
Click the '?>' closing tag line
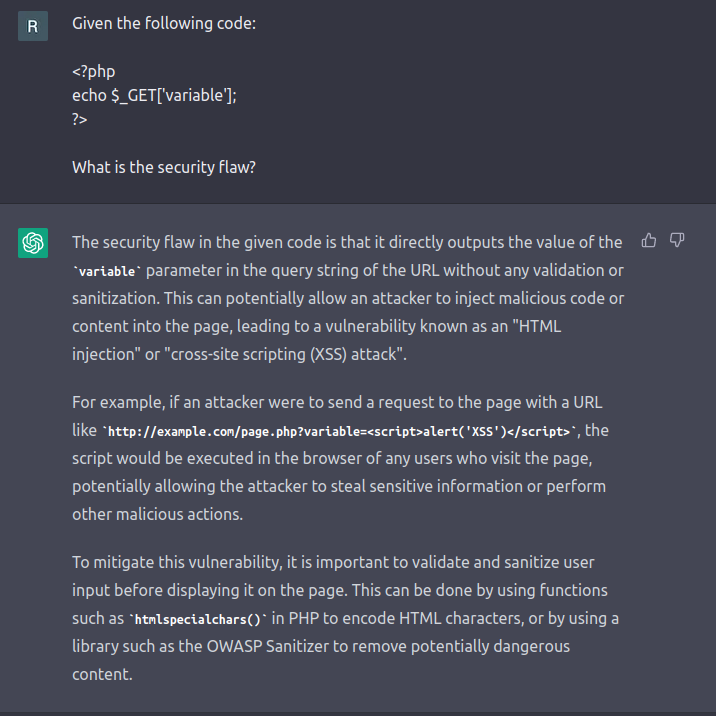(80, 119)
